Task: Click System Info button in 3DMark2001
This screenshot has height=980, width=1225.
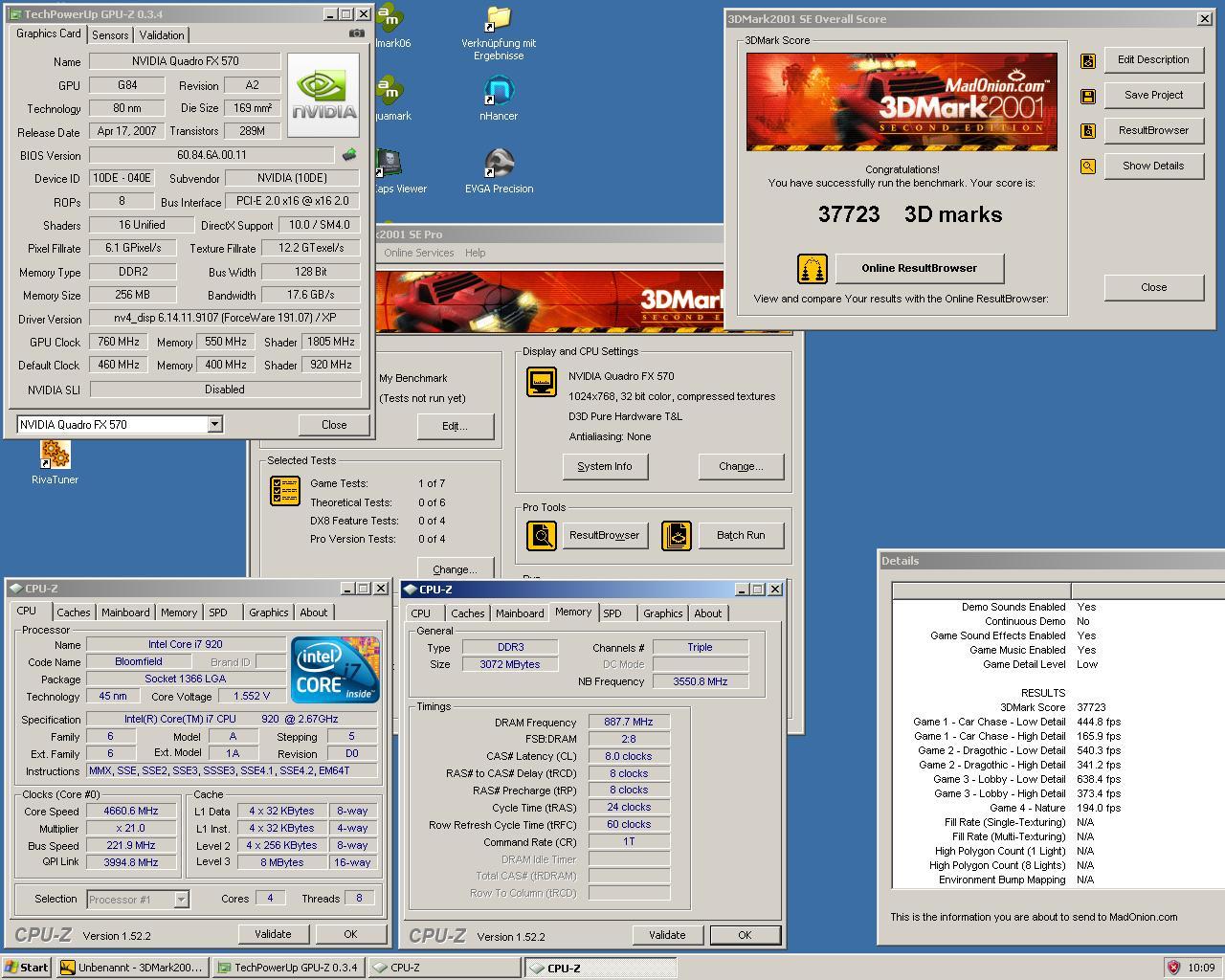Action: pyautogui.click(x=605, y=467)
